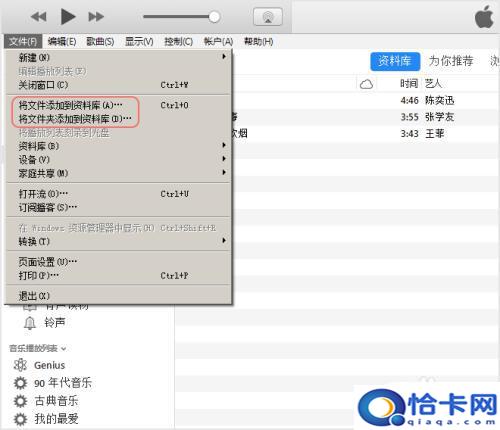Open the Genius atom icon playlist
This screenshot has height=430, width=500.
pos(20,365)
